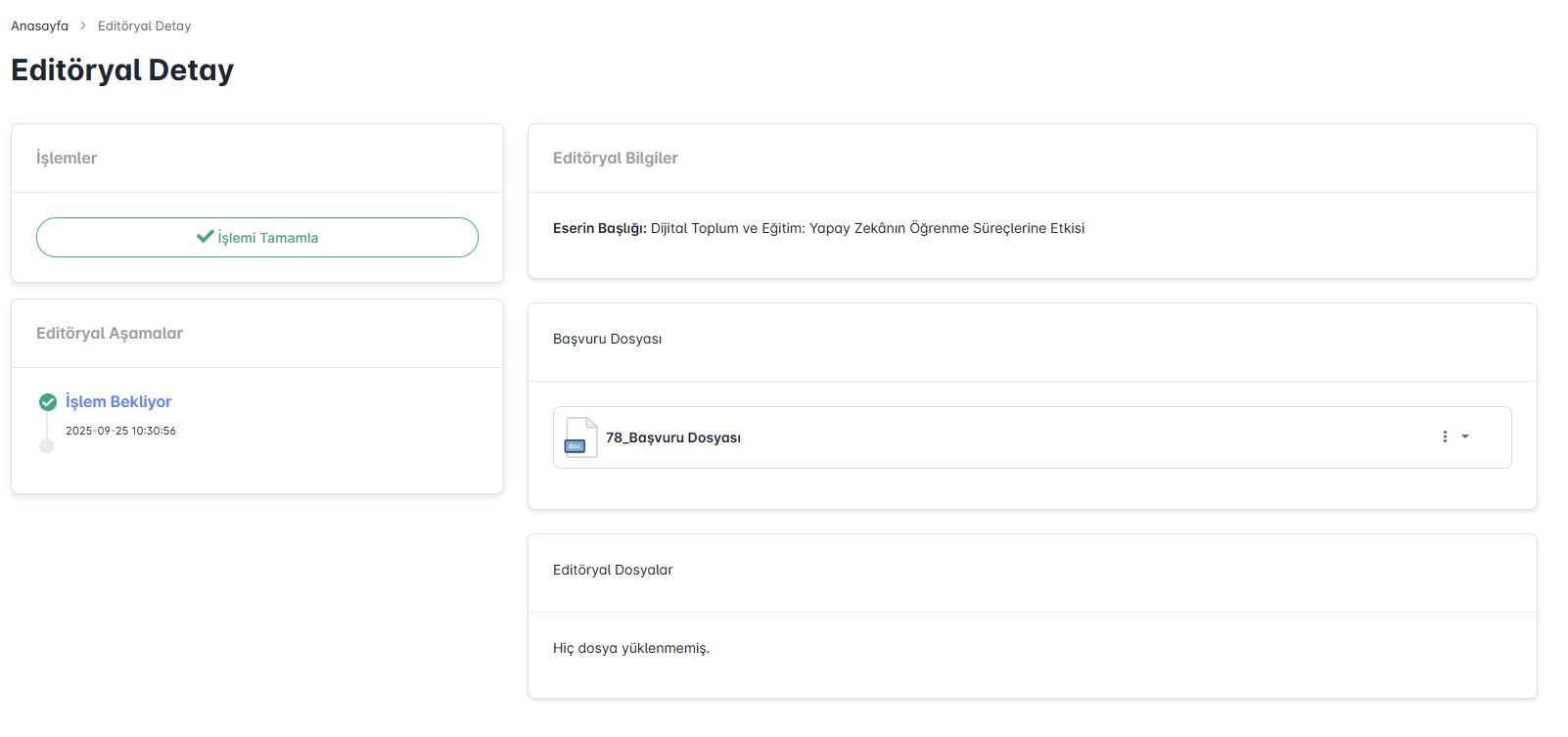Click the checkmark icon in İşlemi Tamamla
Image resolution: width=1568 pixels, height=737 pixels.
pos(205,237)
